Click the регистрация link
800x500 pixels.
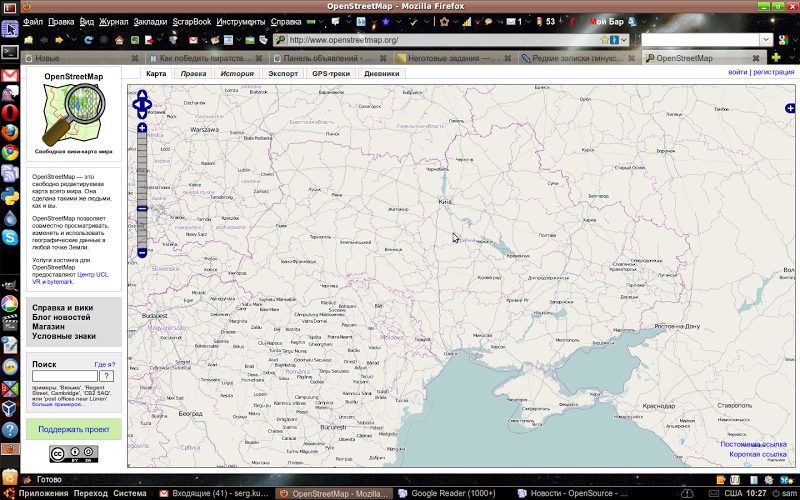tap(773, 72)
